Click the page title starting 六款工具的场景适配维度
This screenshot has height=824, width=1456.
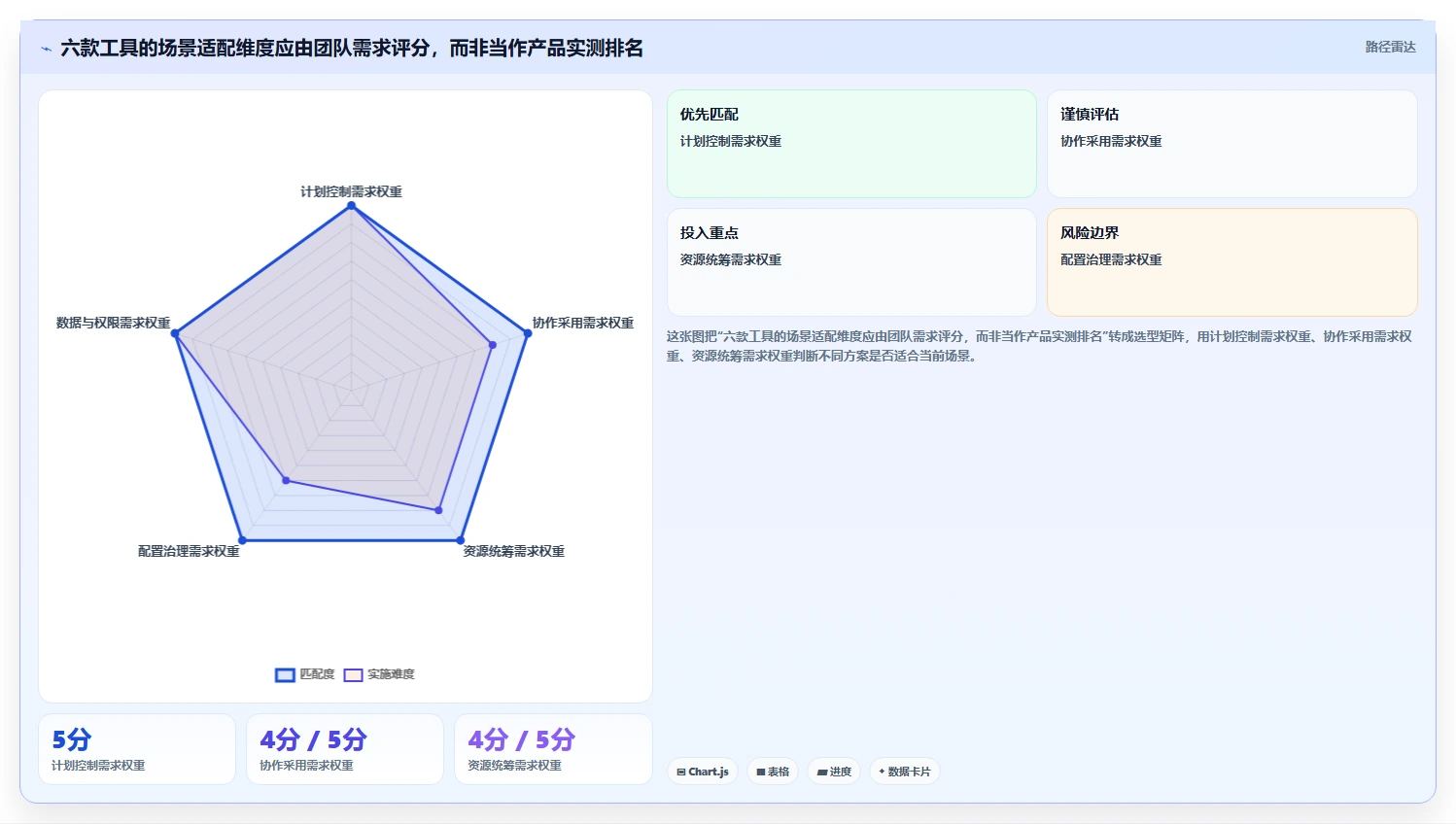tap(352, 49)
